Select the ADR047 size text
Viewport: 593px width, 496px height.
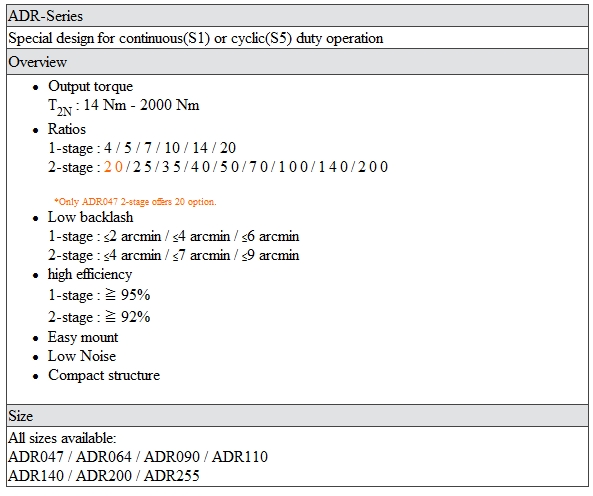tap(36, 457)
